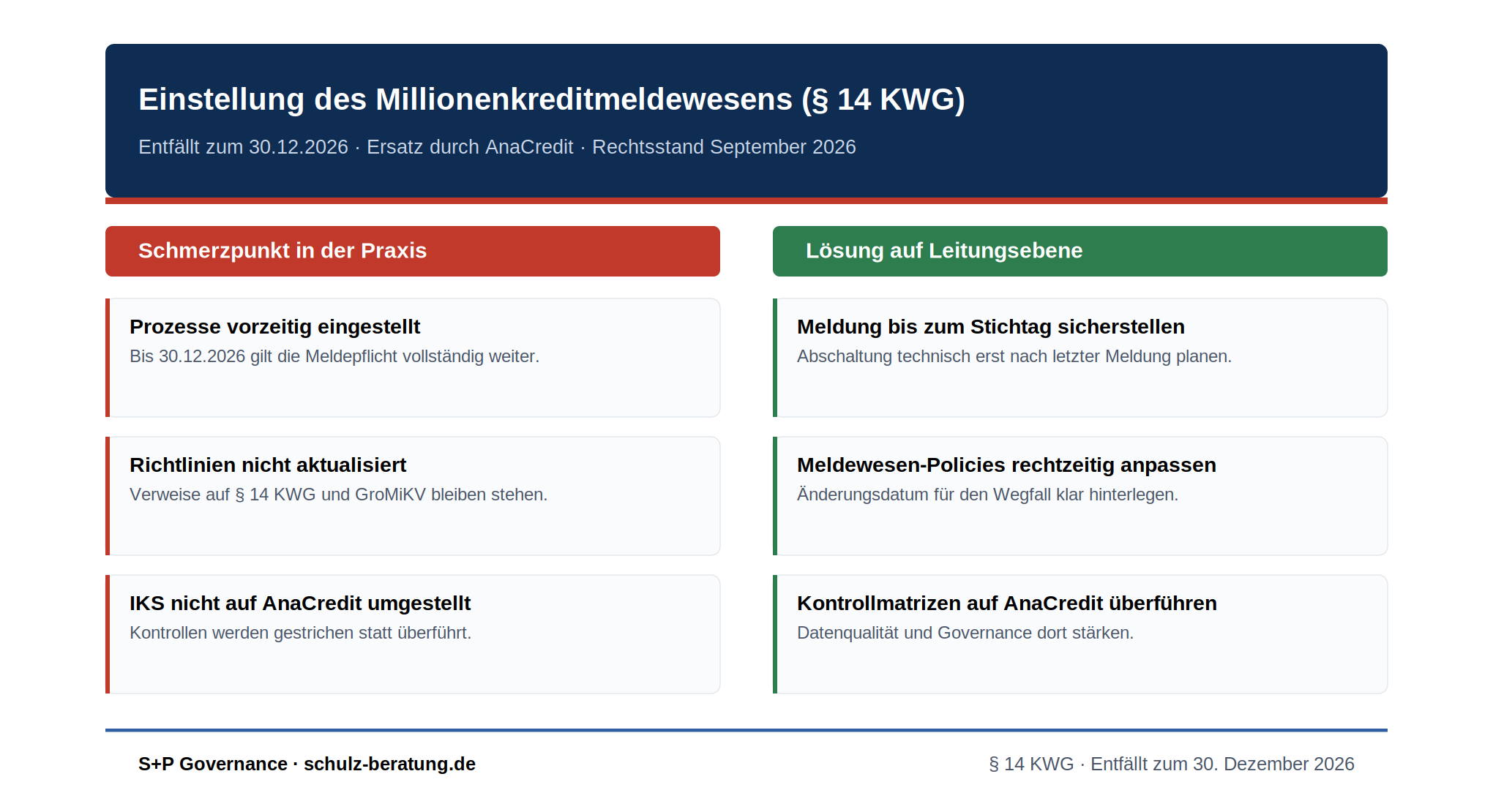1493x812 pixels.
Task: Click footer 'S+P Governance · schulz-beratung.de'
Action: [307, 764]
